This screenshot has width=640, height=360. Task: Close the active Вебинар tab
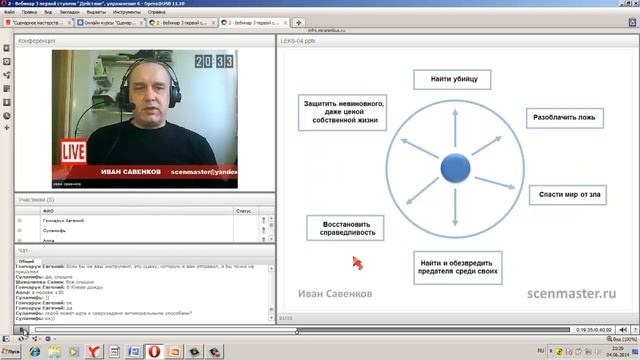point(285,23)
